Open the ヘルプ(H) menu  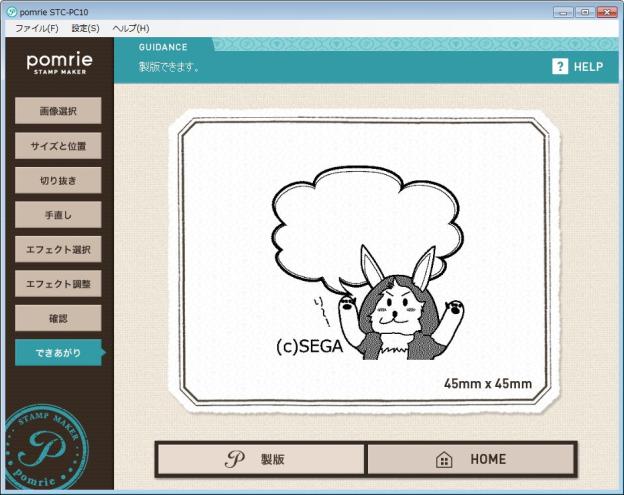pyautogui.click(x=131, y=28)
